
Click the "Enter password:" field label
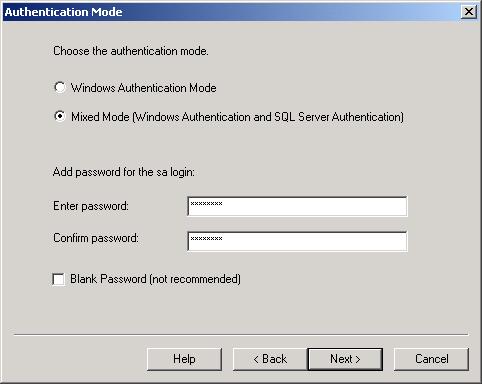[91, 206]
